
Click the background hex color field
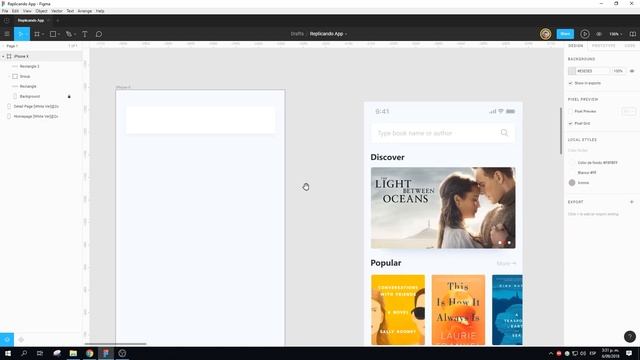tap(592, 71)
